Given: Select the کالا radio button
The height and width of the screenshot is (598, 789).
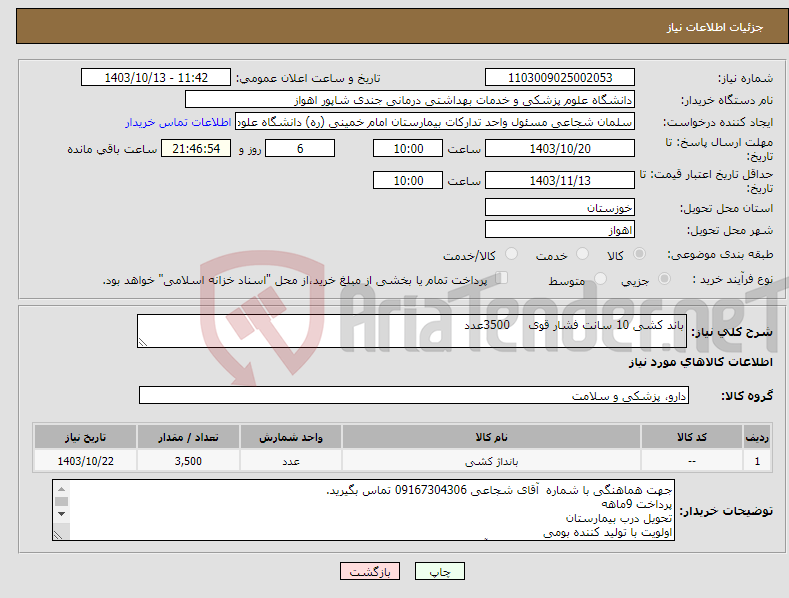Looking at the screenshot, I should pos(639,254).
